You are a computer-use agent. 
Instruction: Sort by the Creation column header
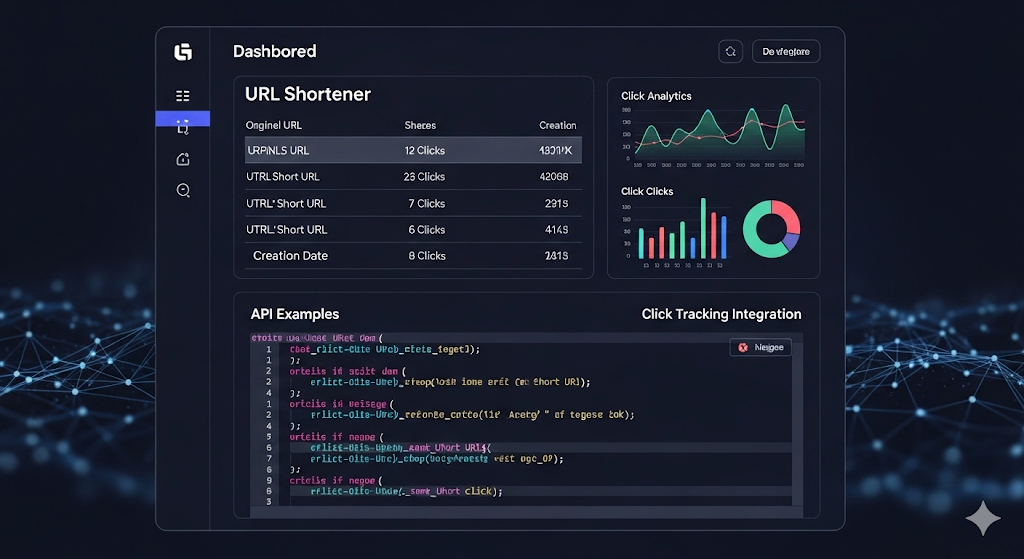coord(558,125)
